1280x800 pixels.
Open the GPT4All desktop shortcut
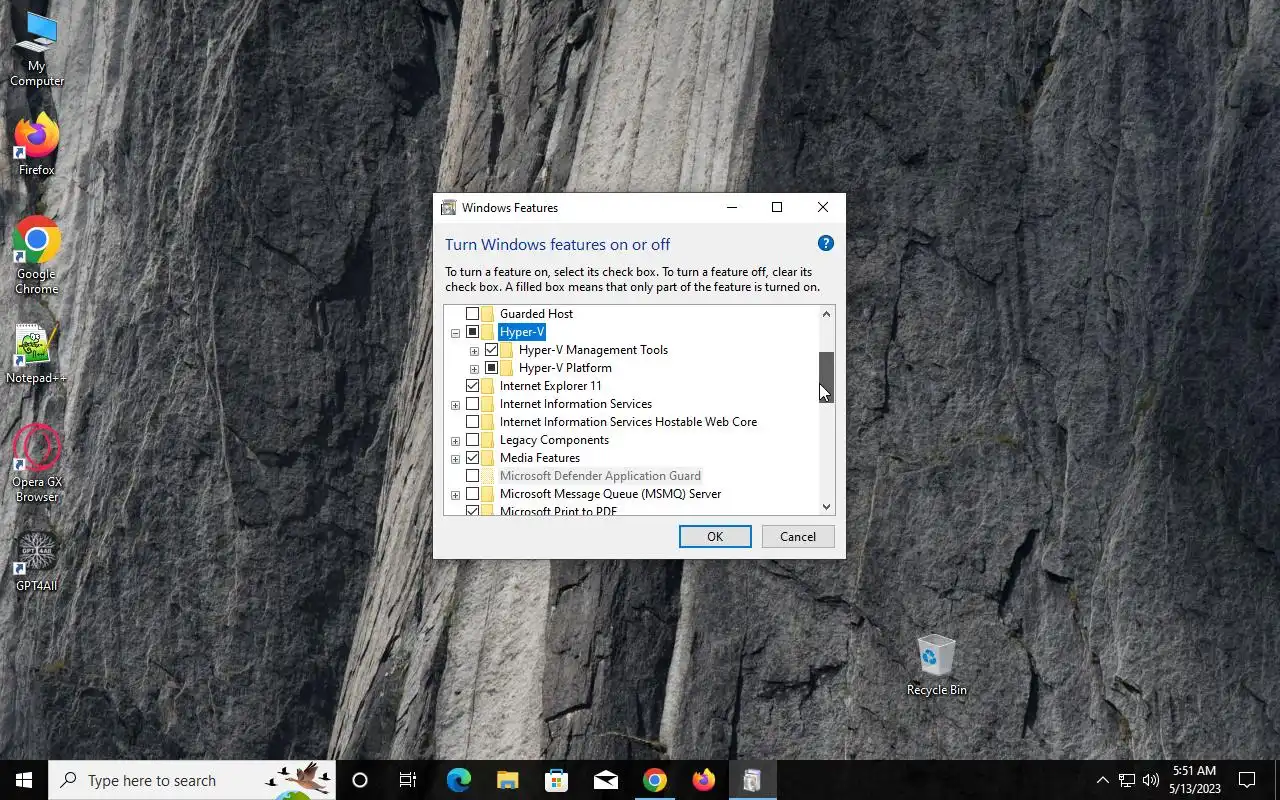click(x=37, y=562)
